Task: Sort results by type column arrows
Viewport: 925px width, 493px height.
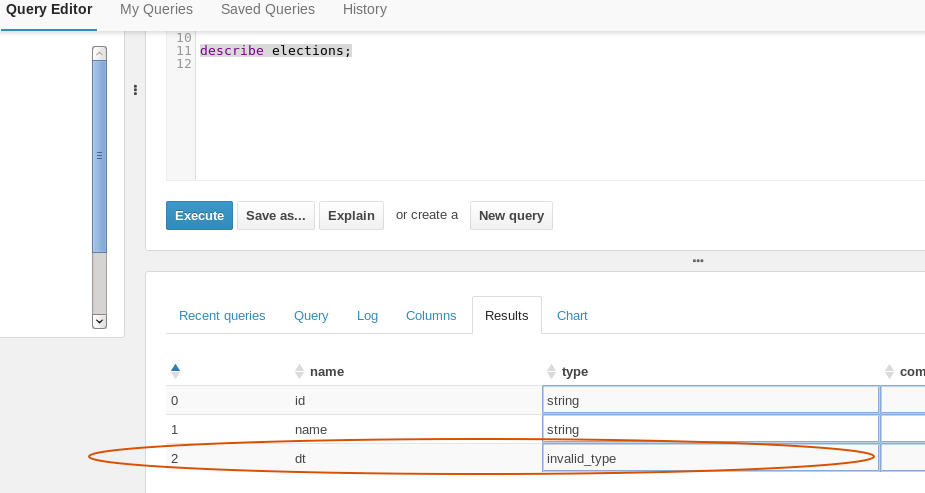Action: [551, 371]
